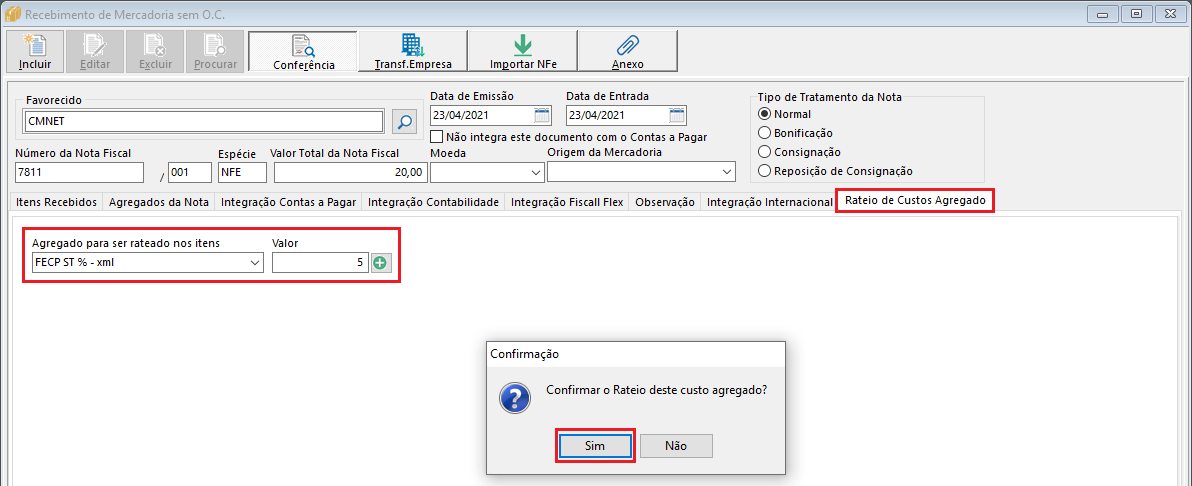
Task: Click the Valor field showing 5
Action: pos(321,263)
